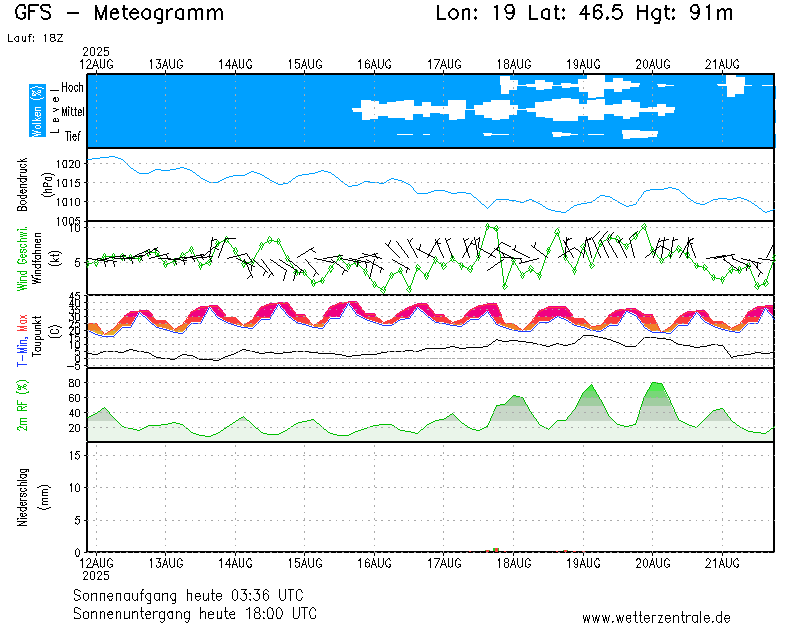Click the 'Hoch' cloud level label
This screenshot has width=800, height=625.
pos(72,87)
